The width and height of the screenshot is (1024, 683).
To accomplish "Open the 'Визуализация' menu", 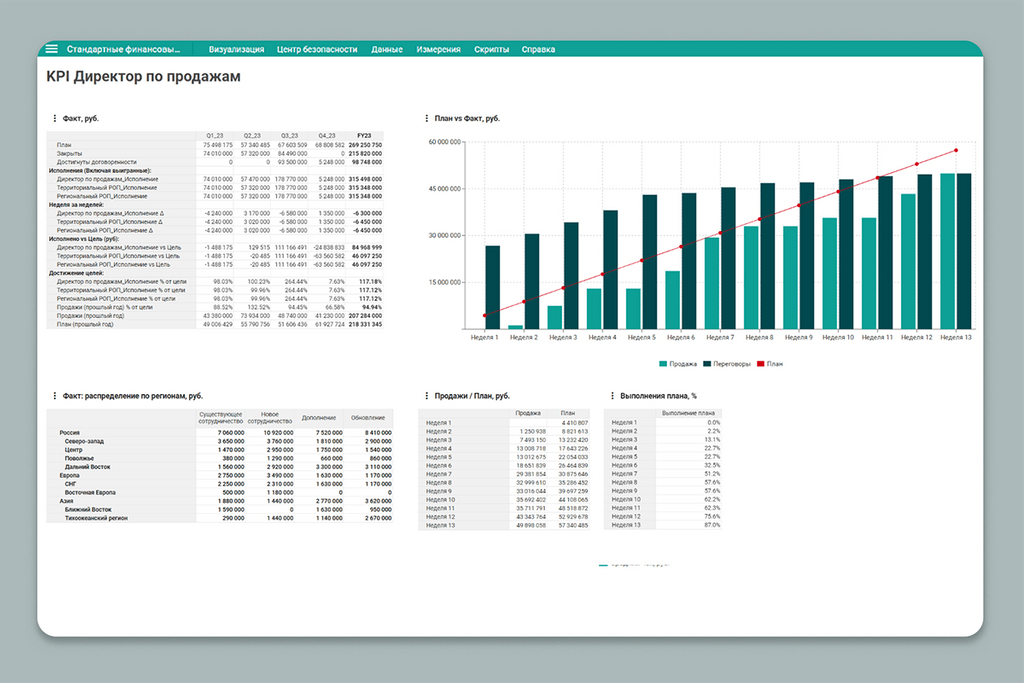I will tap(236, 49).
